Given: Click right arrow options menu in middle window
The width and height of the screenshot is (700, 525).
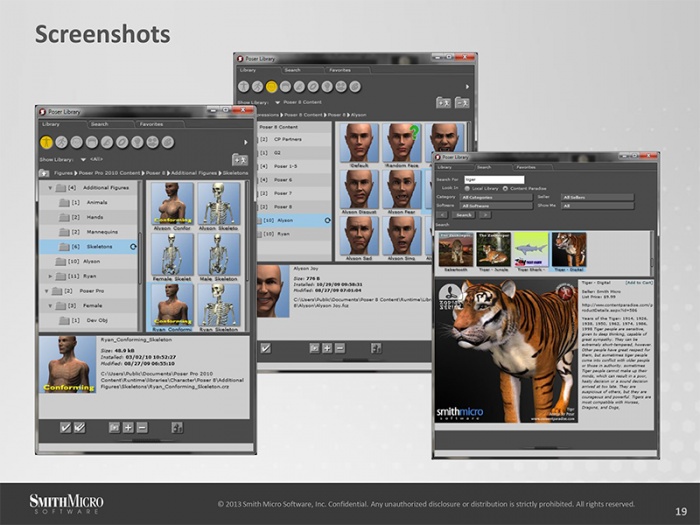Looking at the screenshot, I should [x=467, y=87].
